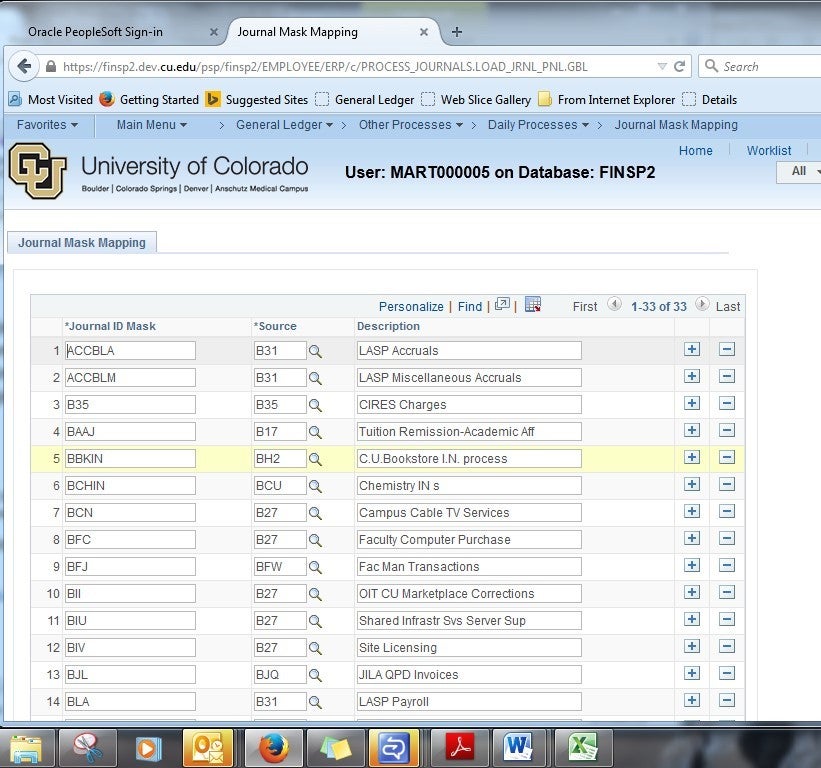The image size is (821, 768).
Task: Add a row after the ACCBLA entry
Action: tap(692, 349)
